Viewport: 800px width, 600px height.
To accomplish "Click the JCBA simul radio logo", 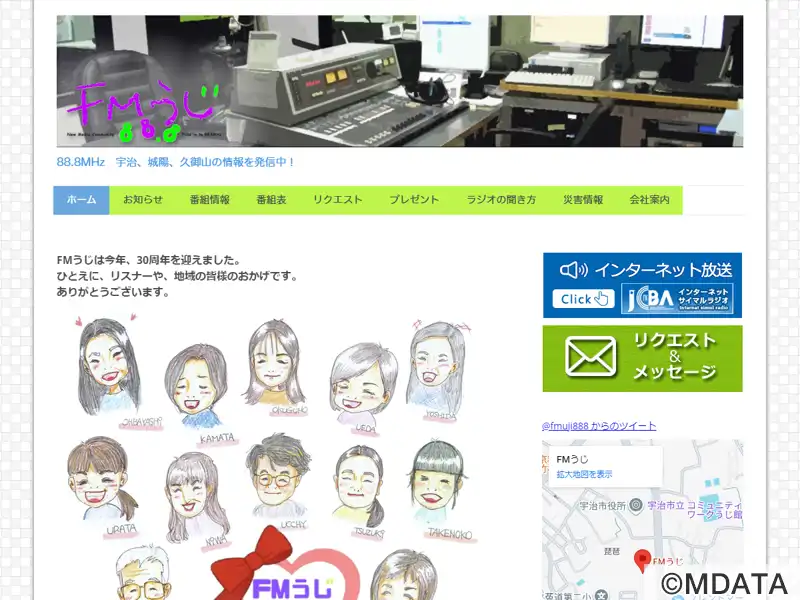I will pos(677,298).
